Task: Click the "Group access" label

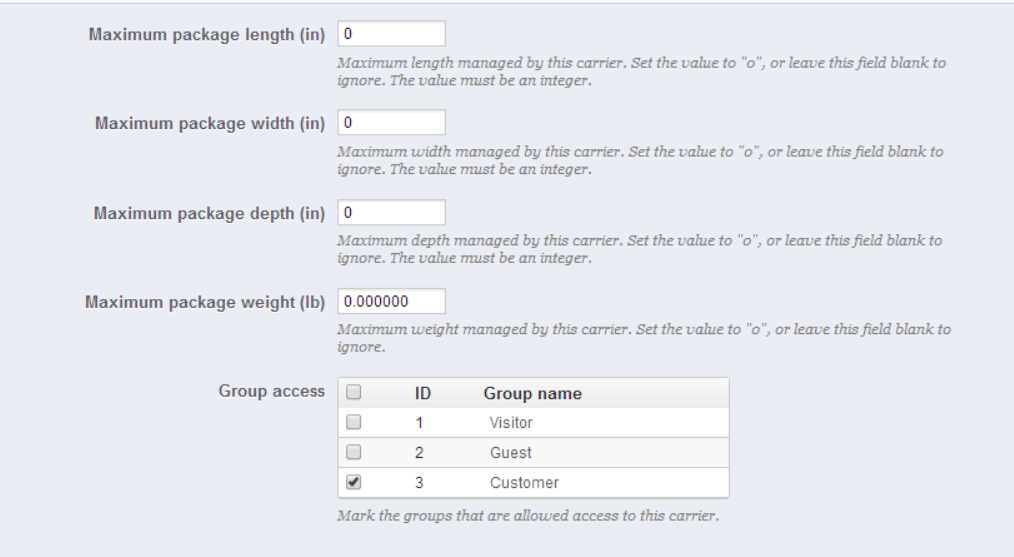Action: click(271, 391)
